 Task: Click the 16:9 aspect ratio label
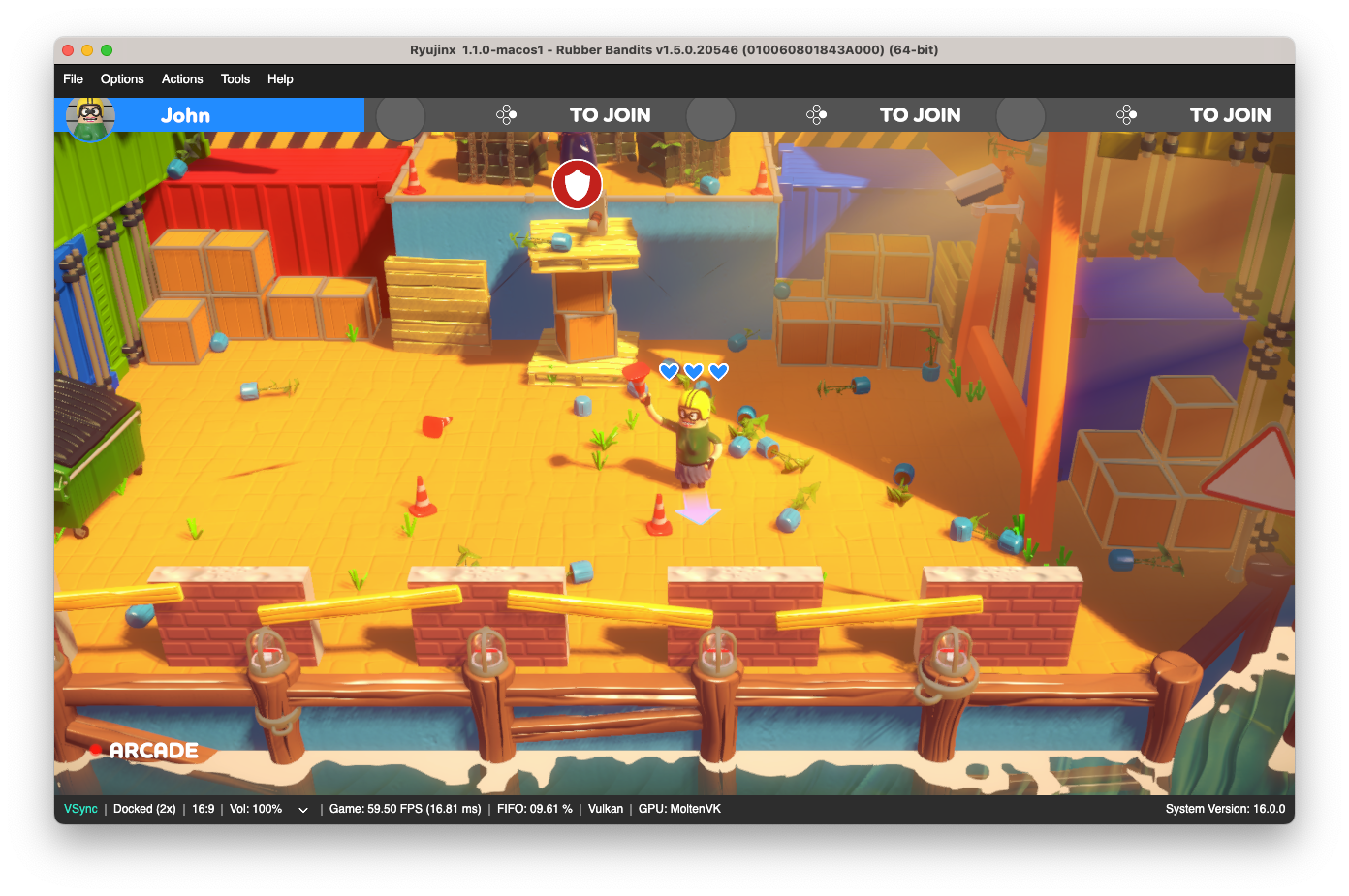pos(204,809)
